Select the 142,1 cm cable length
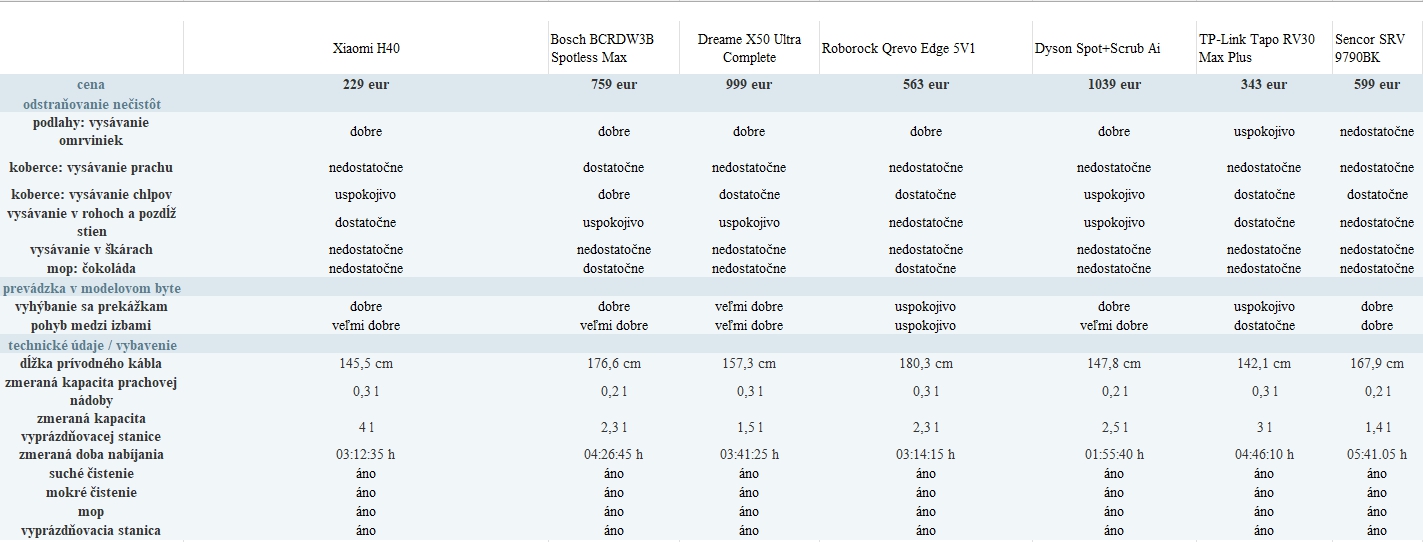This screenshot has height=542, width=1423. [1264, 363]
